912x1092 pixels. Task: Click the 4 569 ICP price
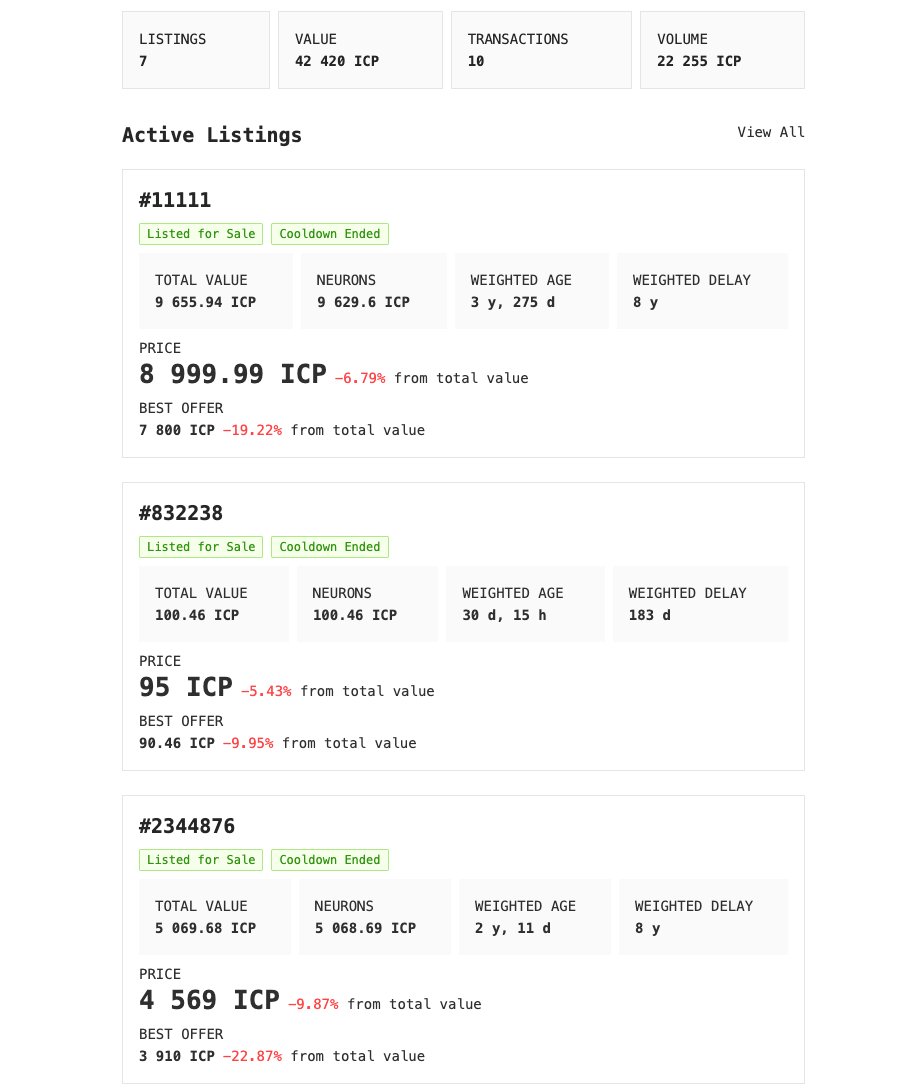209,1001
